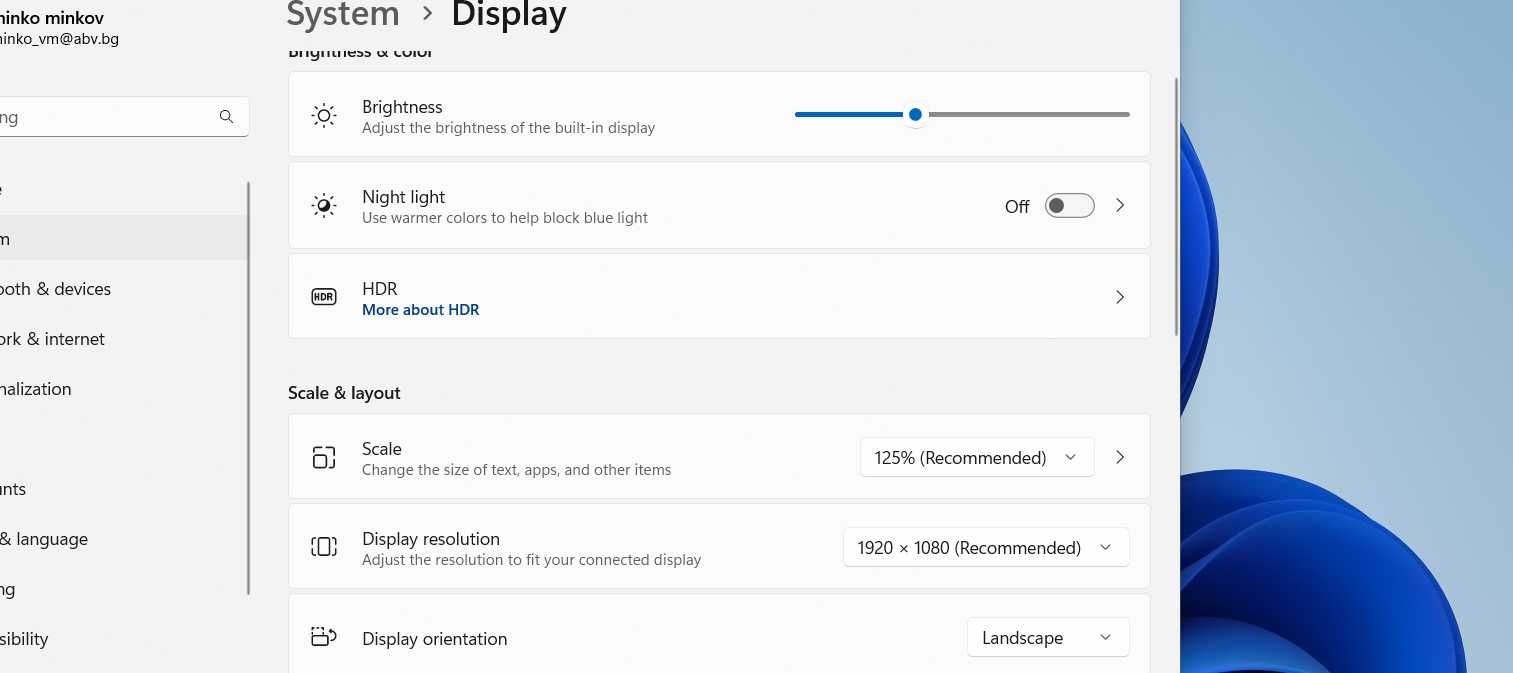This screenshot has height=673, width=1513.
Task: Select Bluetooth & devices in sidebar
Action: (x=55, y=289)
